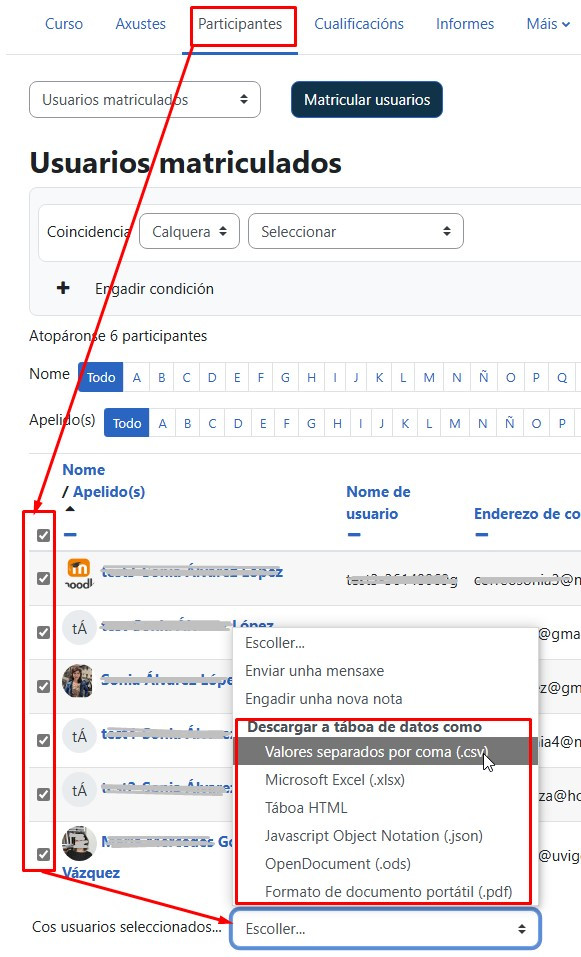
Task: Filter Nome by letter M
Action: pyautogui.click(x=429, y=377)
